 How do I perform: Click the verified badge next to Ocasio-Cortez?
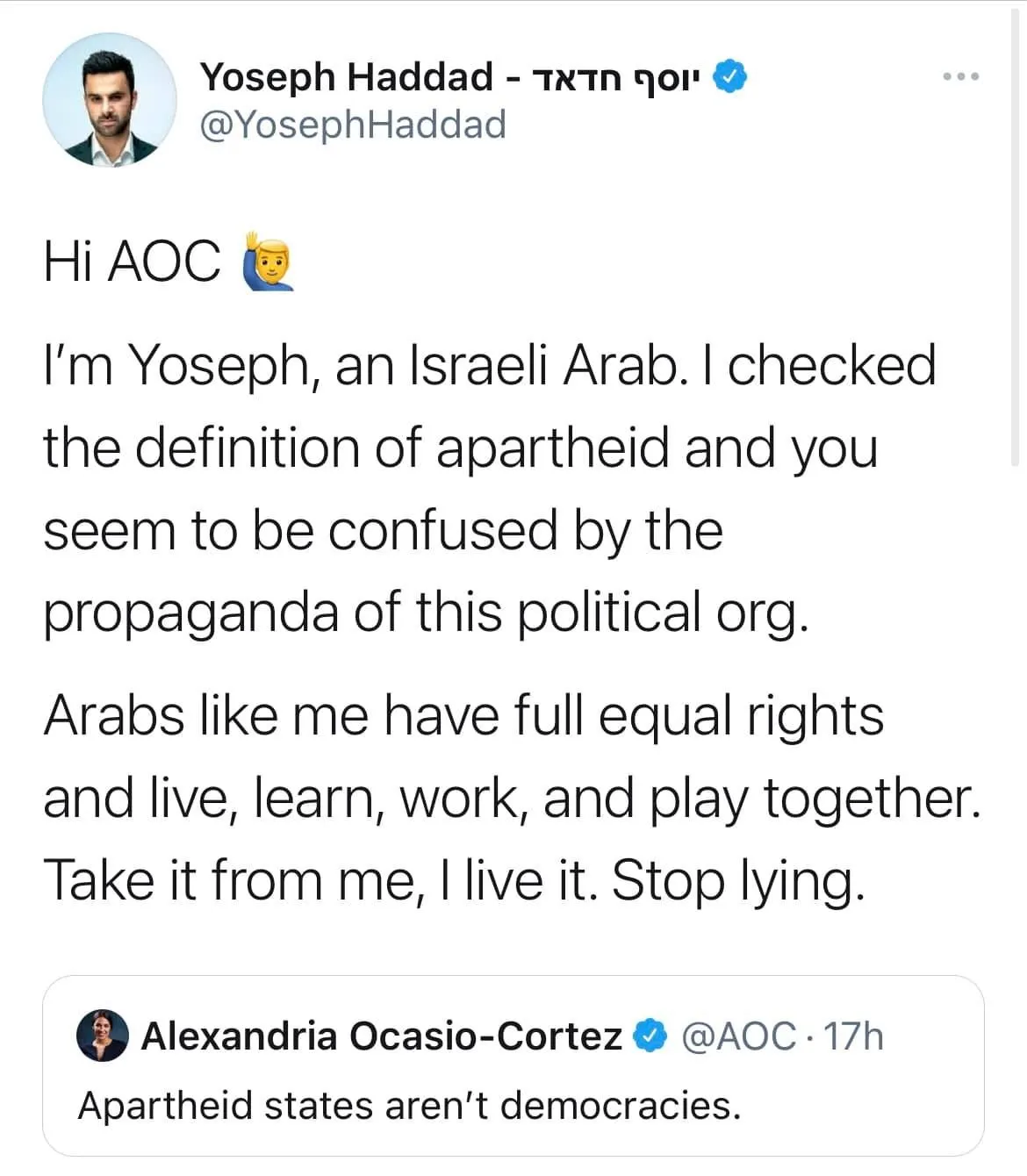click(x=650, y=1036)
